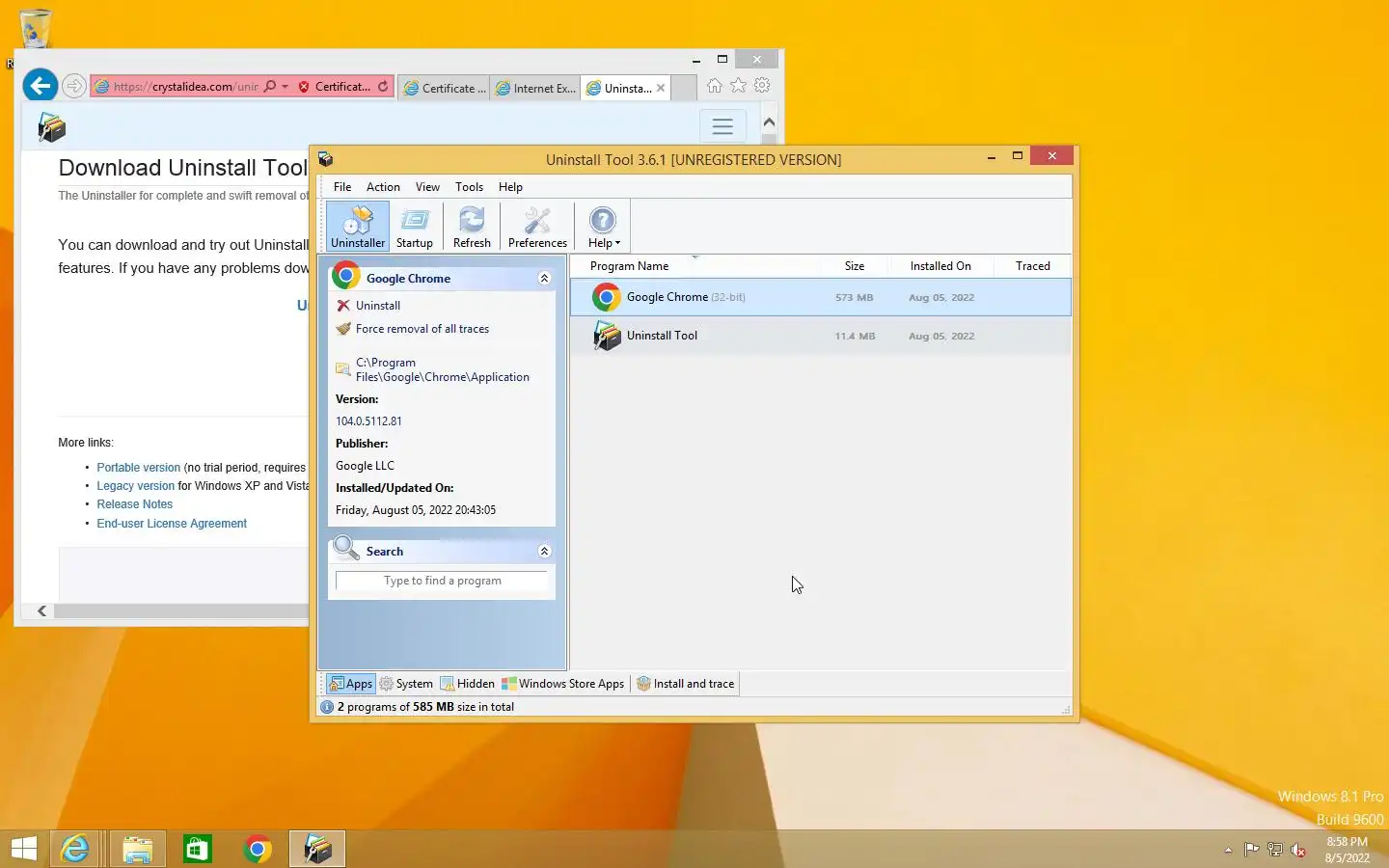
Task: Click the IE Home icon
Action: 714,86
